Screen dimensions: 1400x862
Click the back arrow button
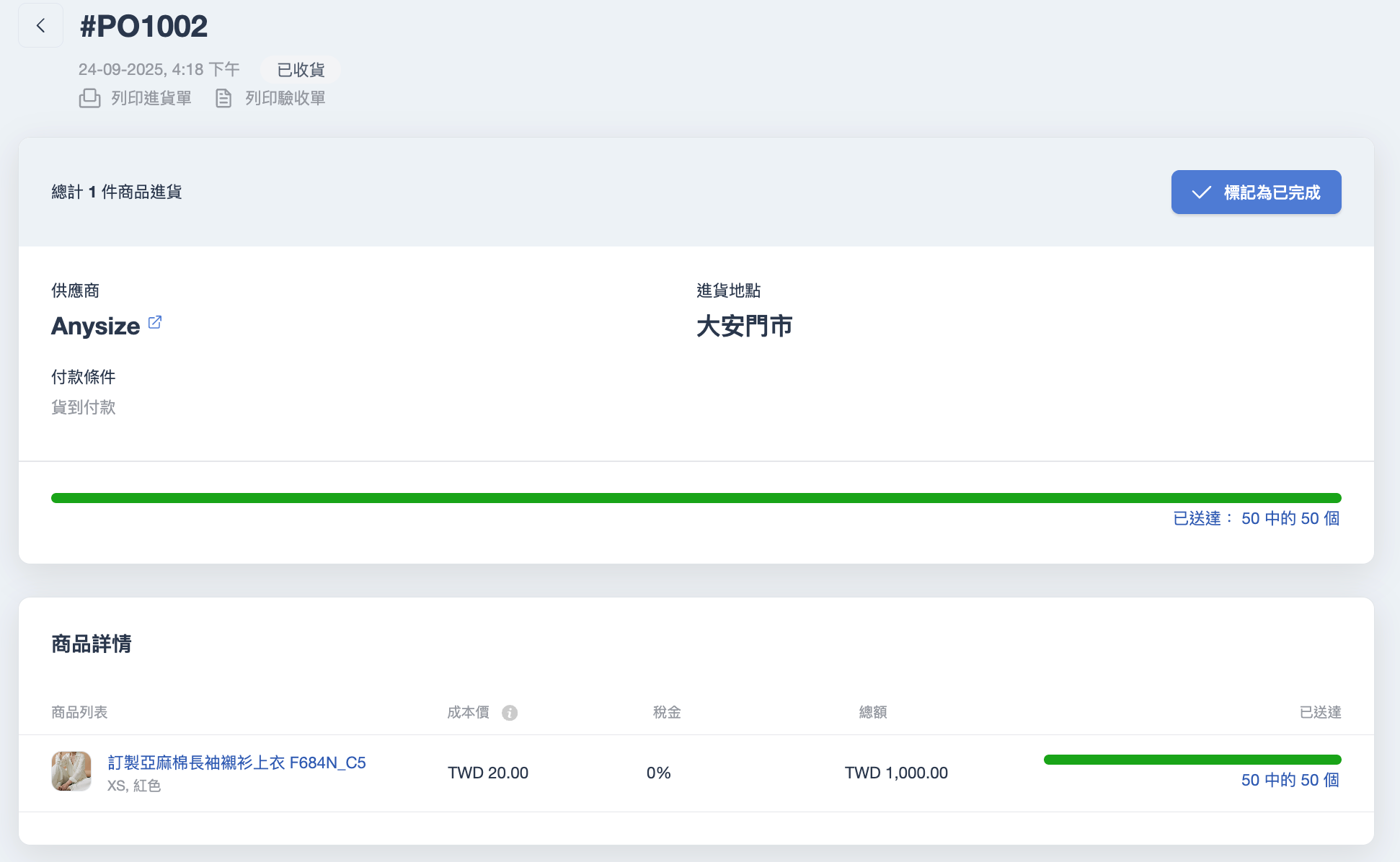(x=40, y=26)
